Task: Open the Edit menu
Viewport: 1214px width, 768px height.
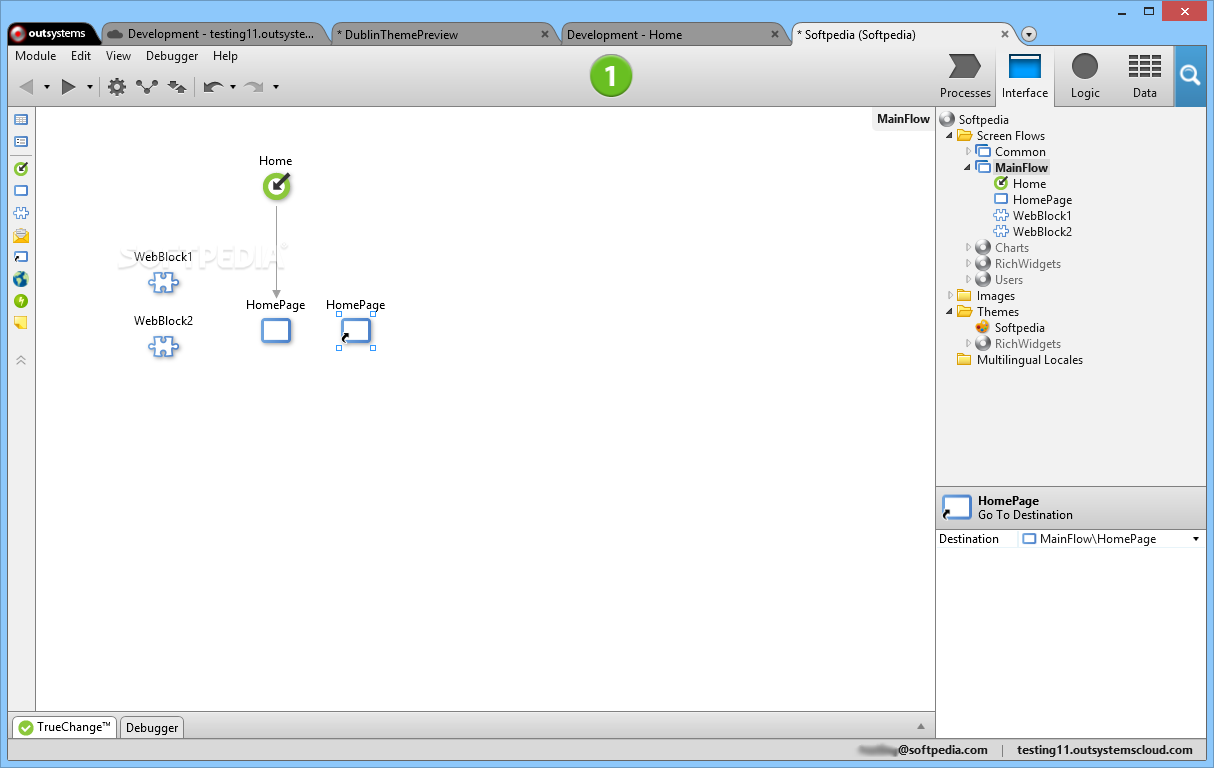Action: [81, 56]
